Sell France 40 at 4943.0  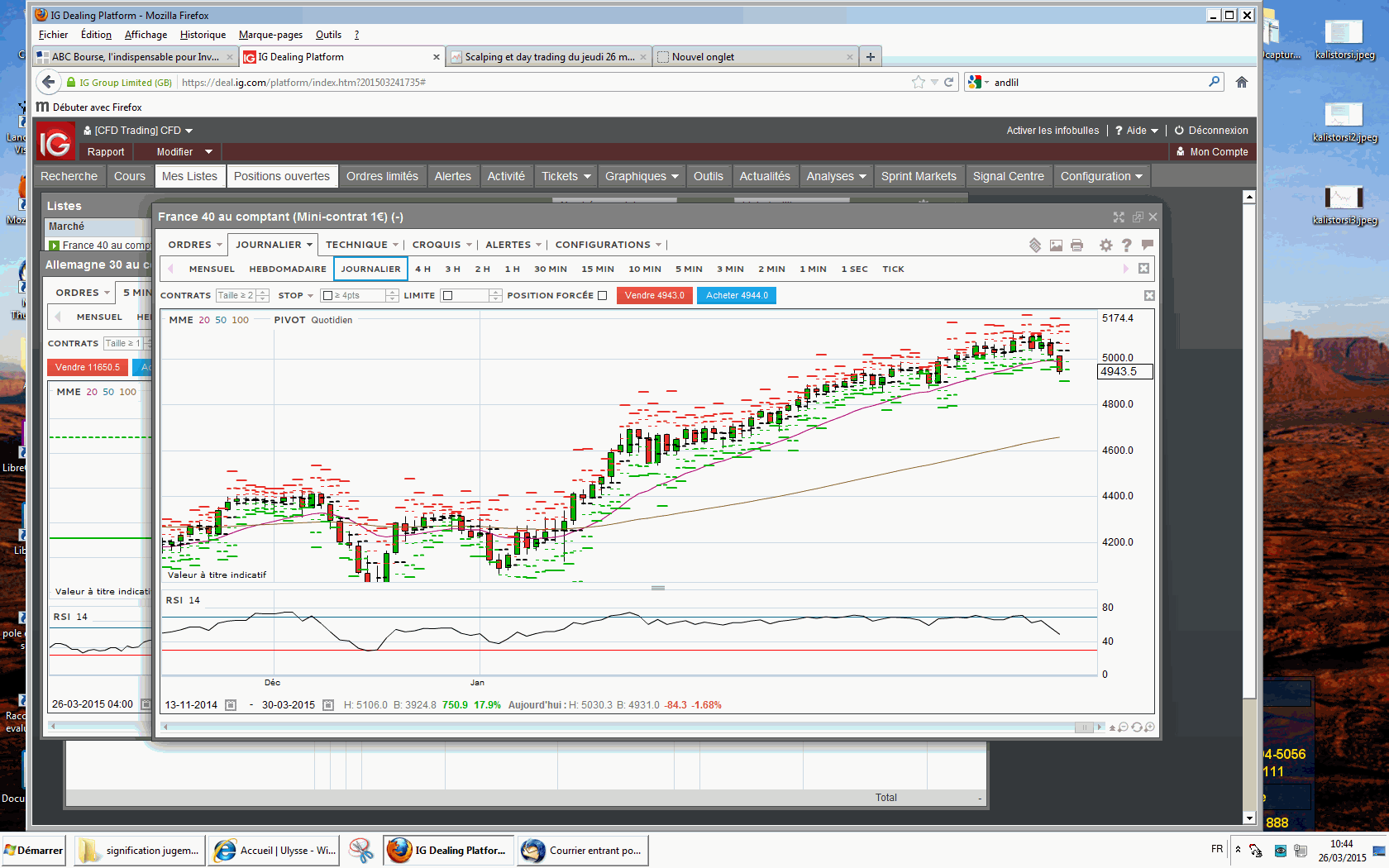655,295
